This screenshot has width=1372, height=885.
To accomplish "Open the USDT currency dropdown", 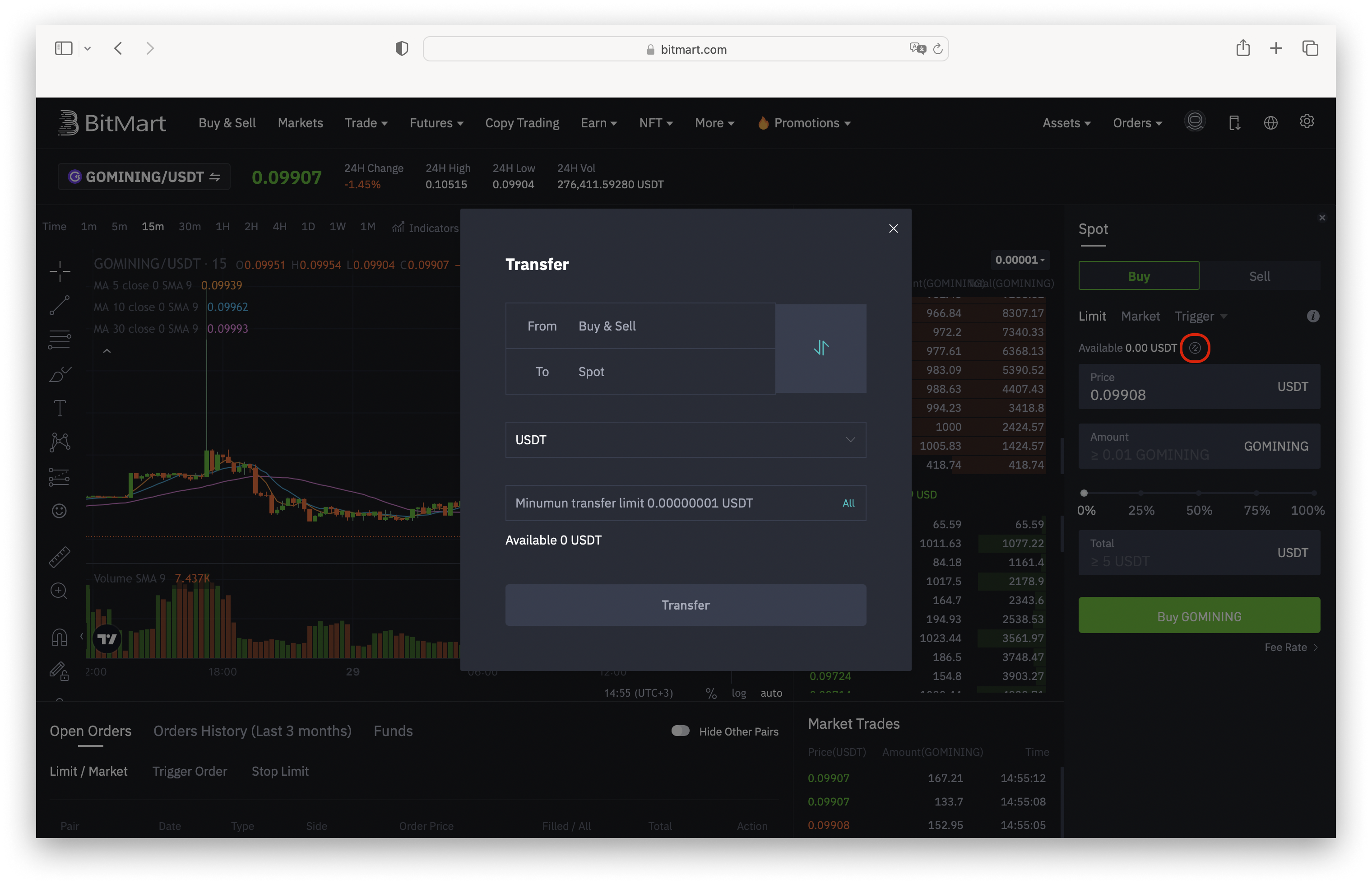I will pyautogui.click(x=685, y=440).
